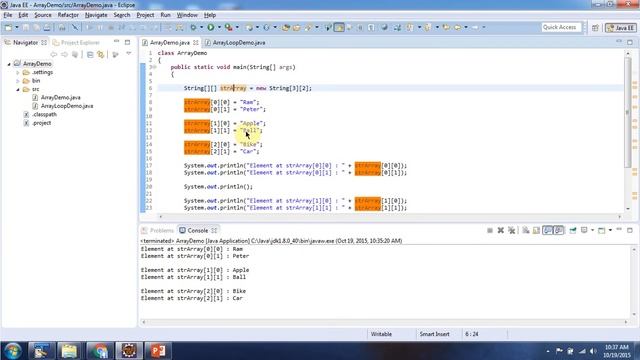The image size is (640, 360).
Task: Expand the .settings folder
Action: point(18,73)
